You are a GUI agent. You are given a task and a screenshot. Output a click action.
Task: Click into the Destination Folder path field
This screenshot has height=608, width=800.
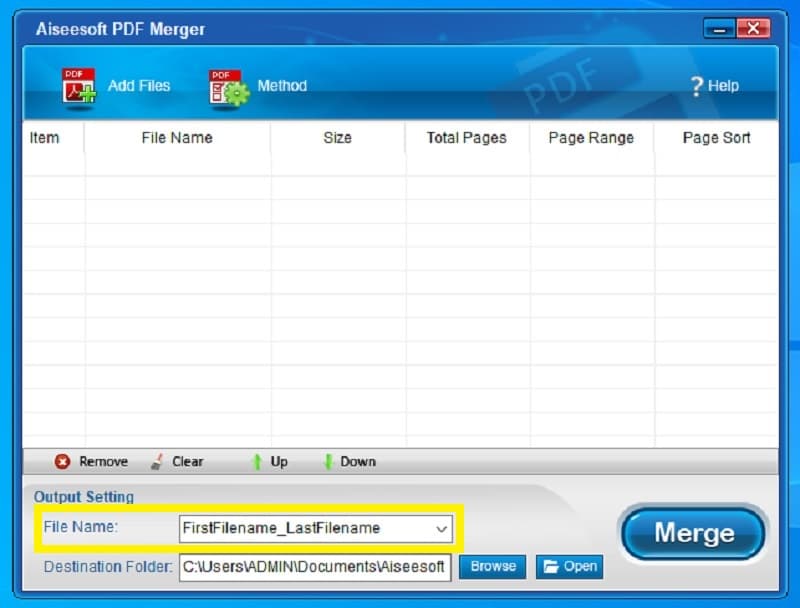[314, 567]
